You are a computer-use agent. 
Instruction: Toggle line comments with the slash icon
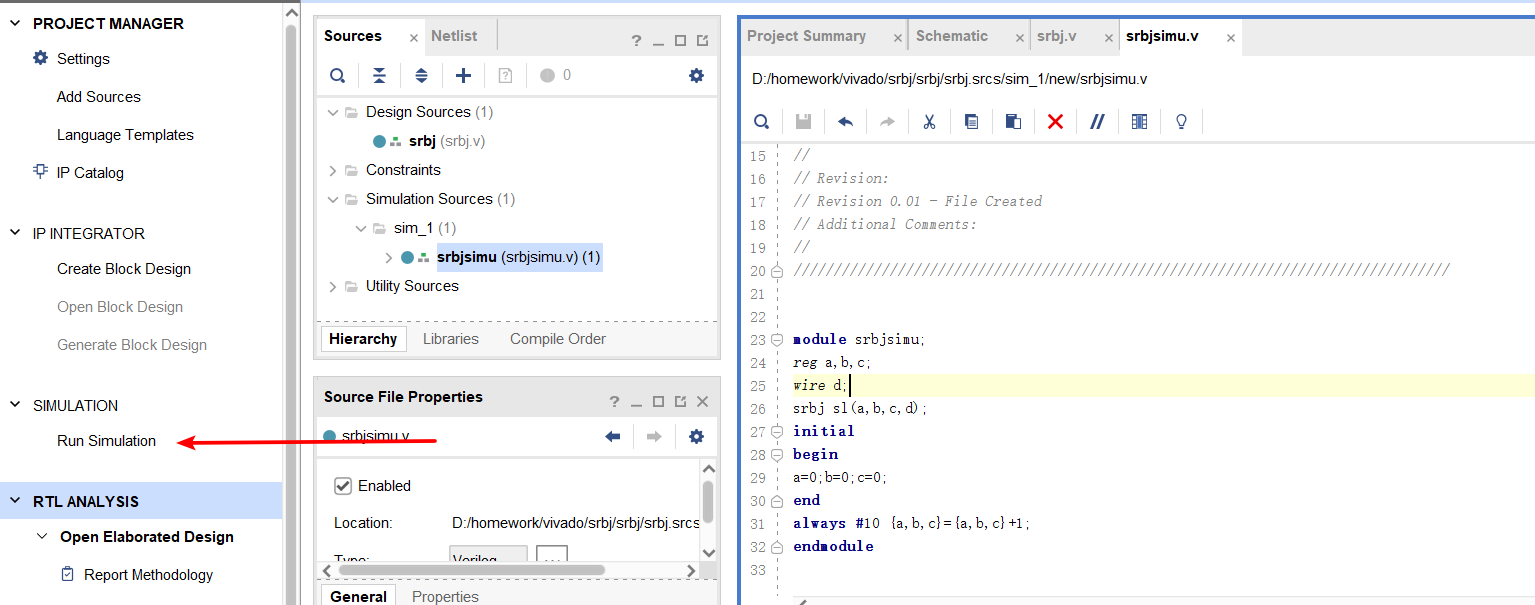click(1097, 121)
